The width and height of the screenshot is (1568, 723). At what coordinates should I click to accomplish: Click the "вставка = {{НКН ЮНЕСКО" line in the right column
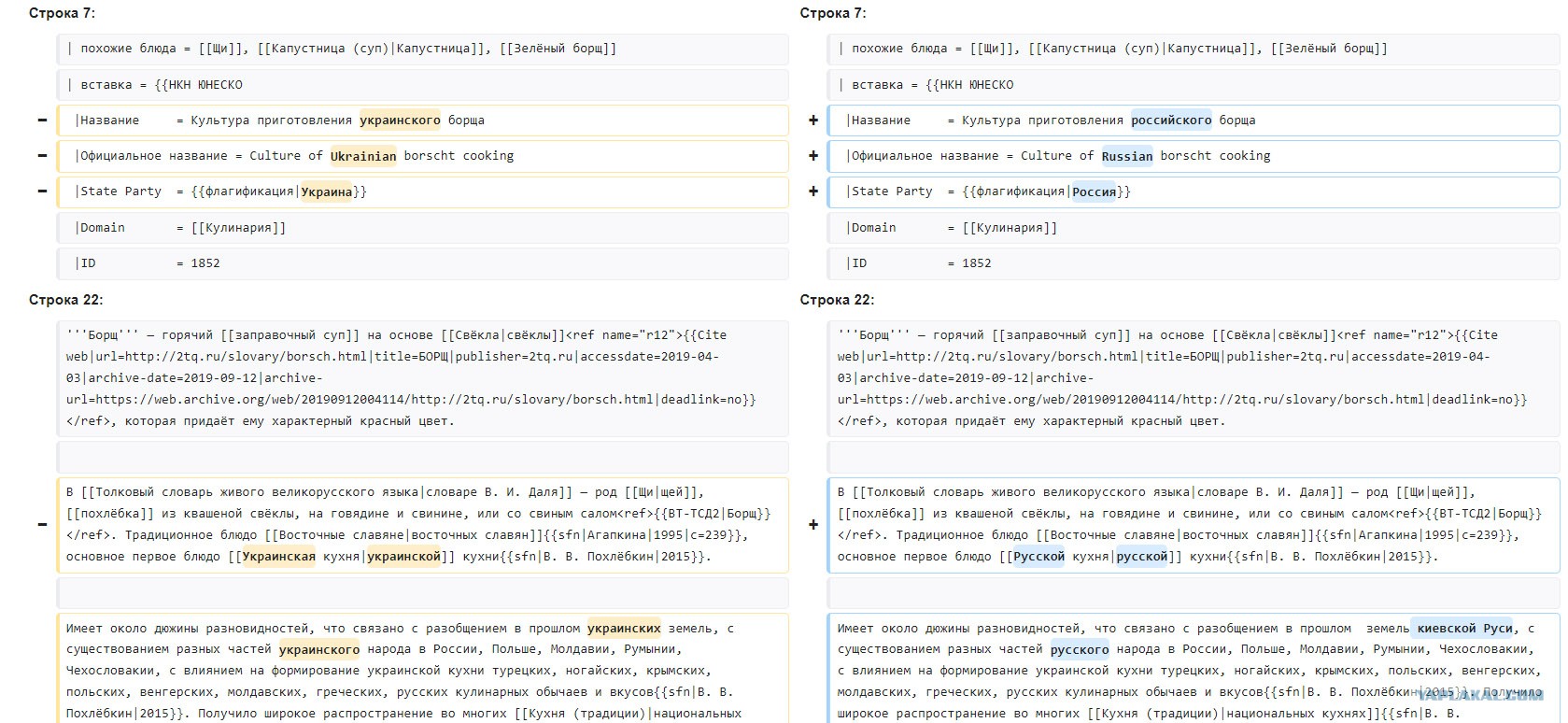[x=1194, y=85]
